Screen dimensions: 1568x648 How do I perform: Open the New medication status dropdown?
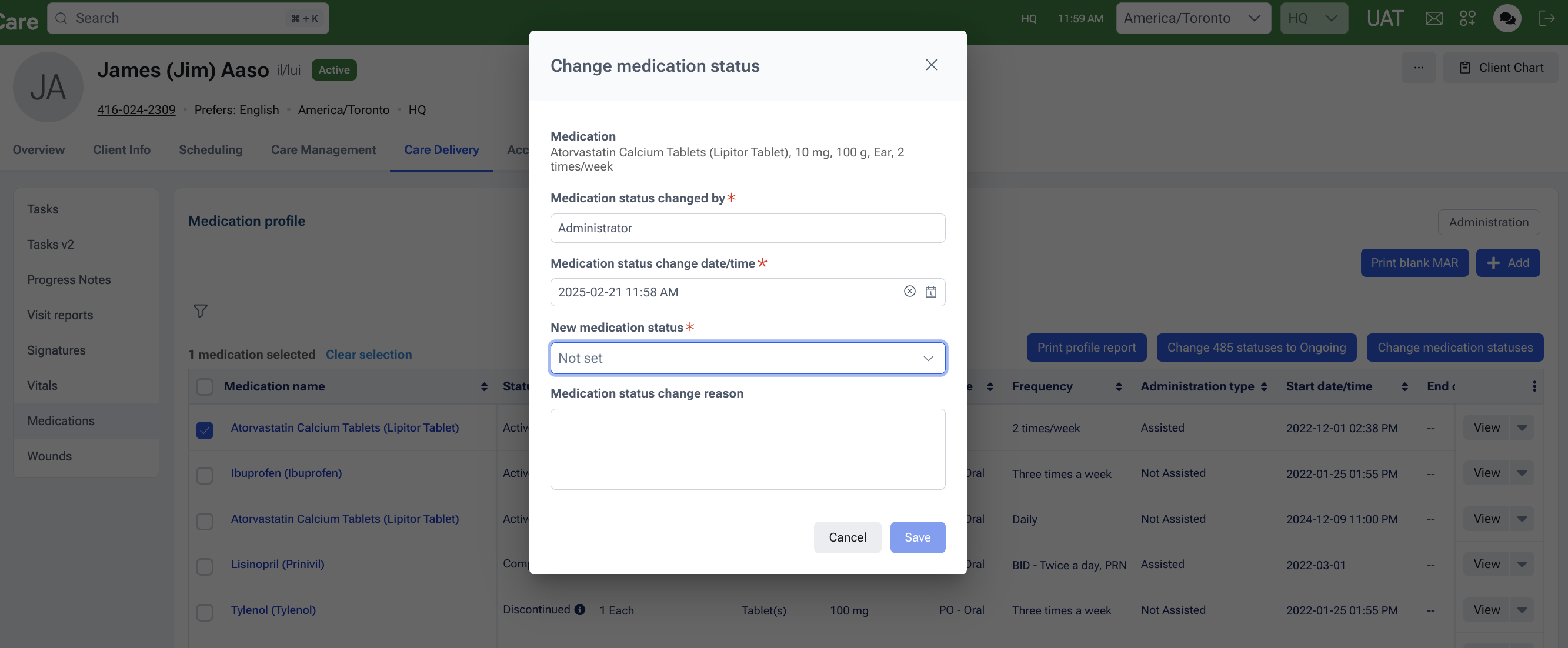pos(748,358)
